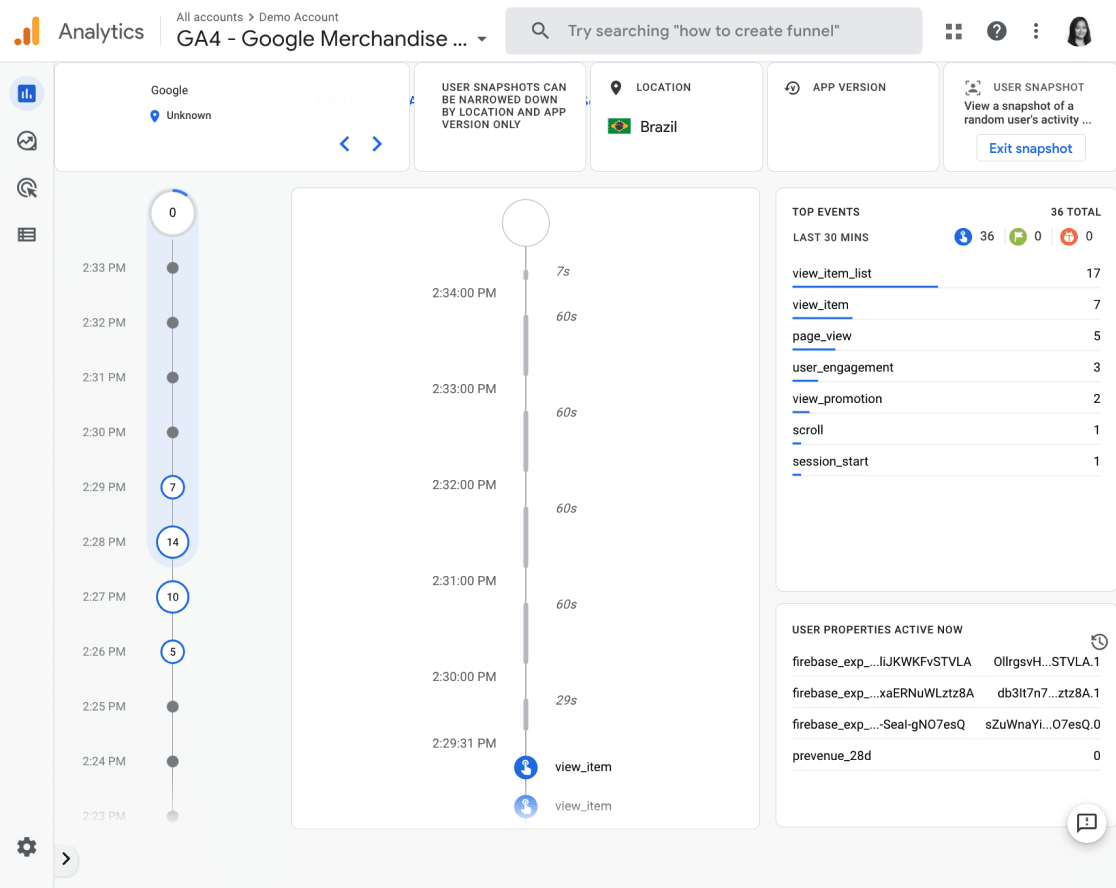The width and height of the screenshot is (1116, 888).
Task: Open the Explore sidebar icon
Action: pos(27,141)
